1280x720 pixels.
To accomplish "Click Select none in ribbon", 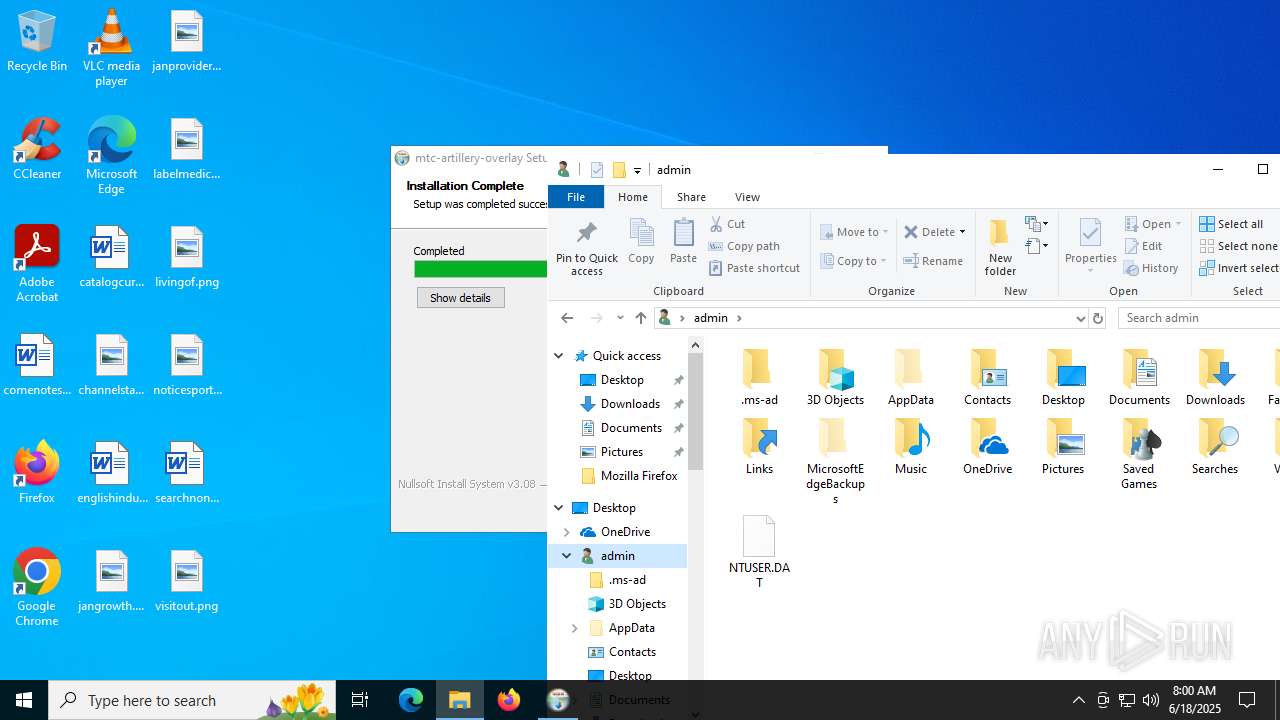I will [x=1239, y=246].
